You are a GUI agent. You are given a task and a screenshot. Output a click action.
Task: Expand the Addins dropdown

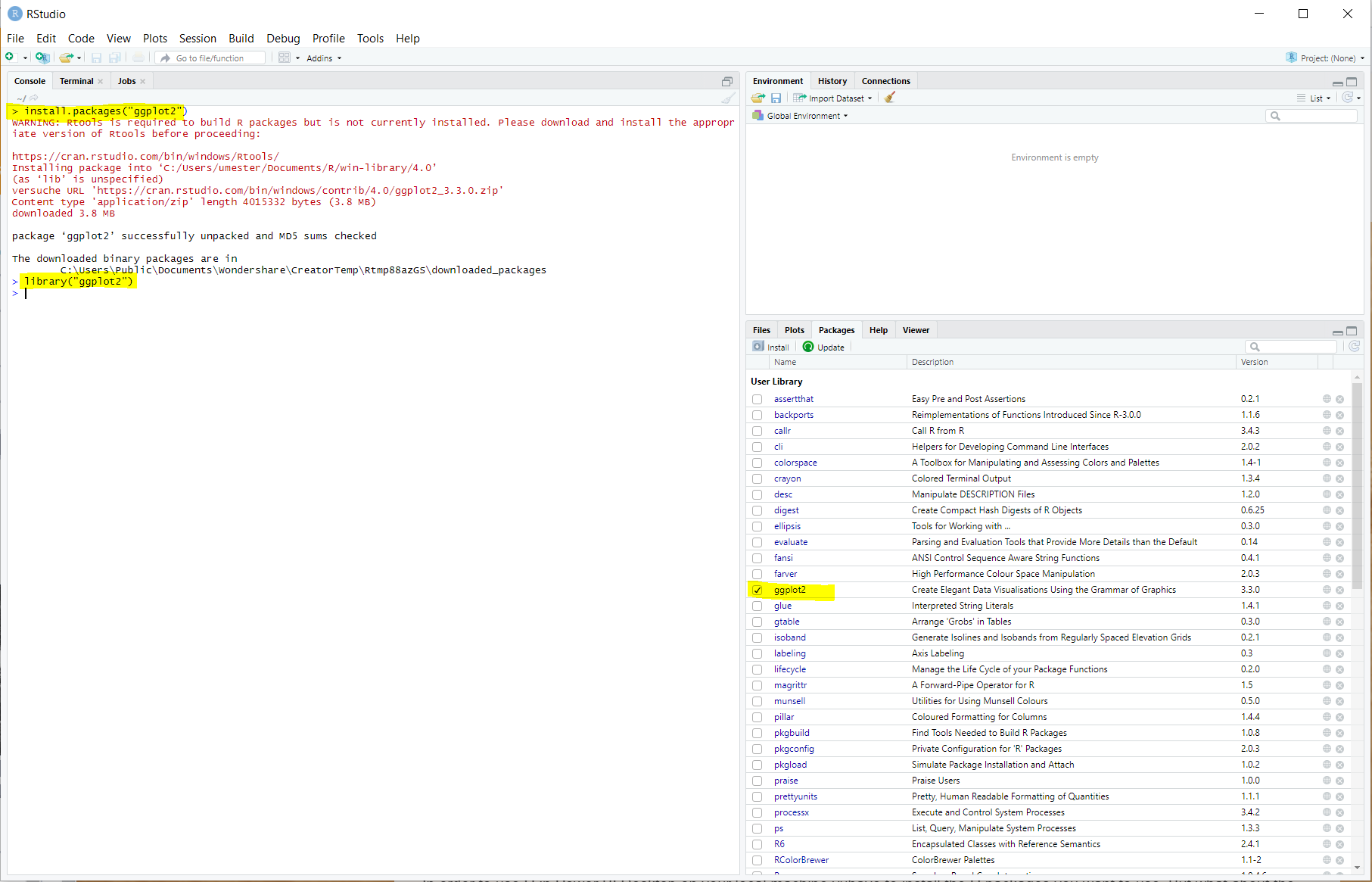tap(323, 58)
